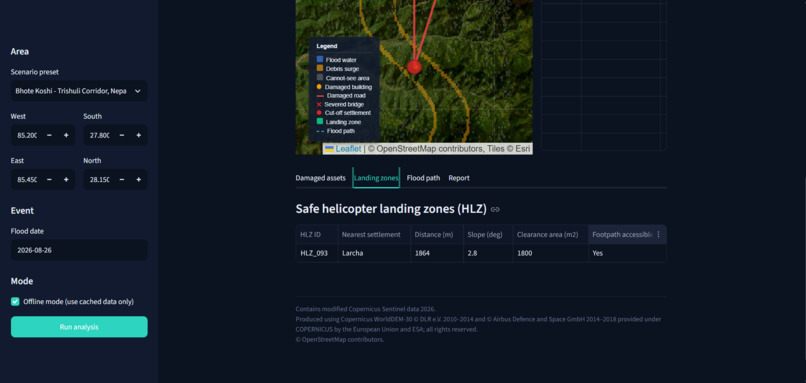Select the Landing zones tab
The width and height of the screenshot is (806, 383).
coord(376,178)
